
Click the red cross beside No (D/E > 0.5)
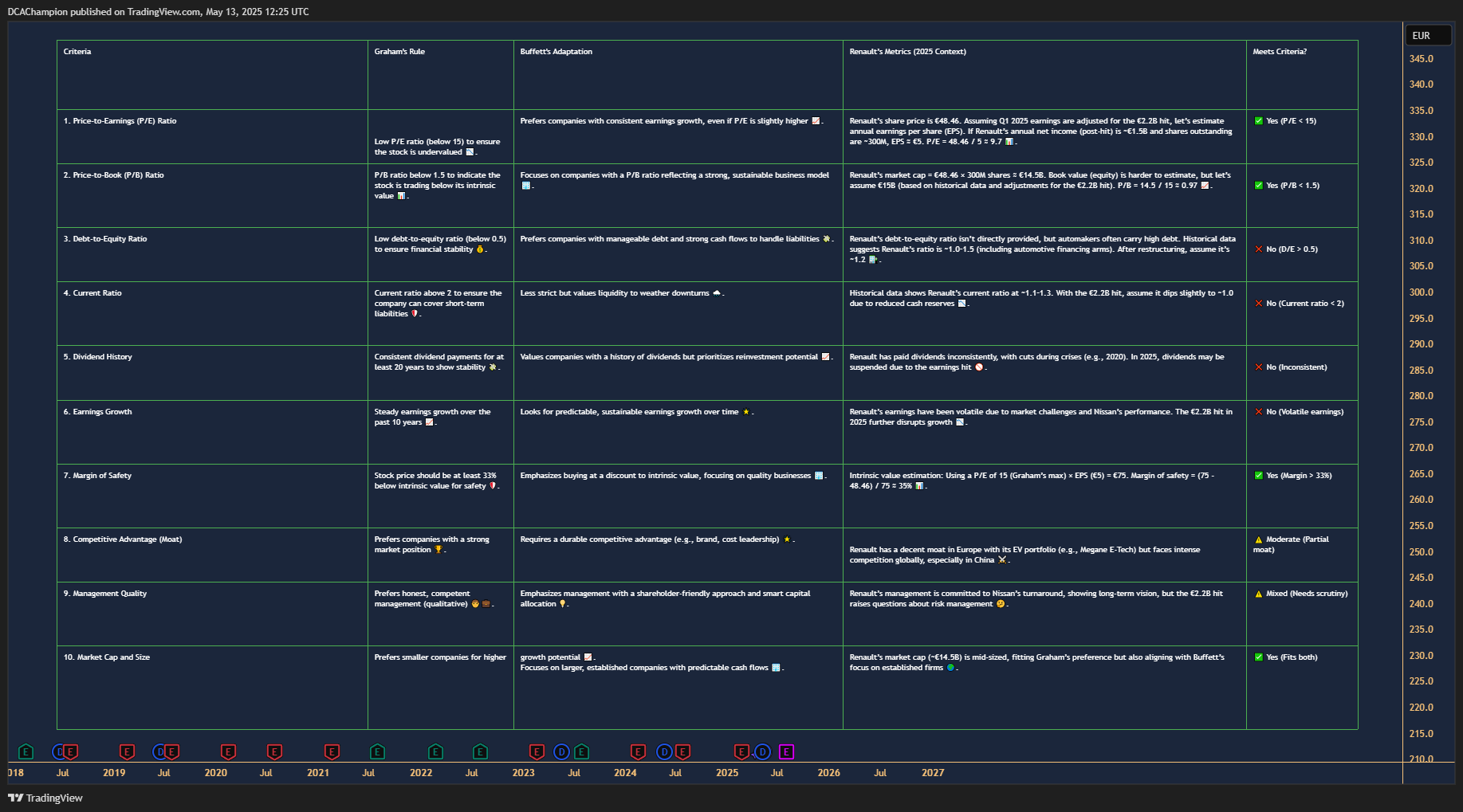(1259, 249)
